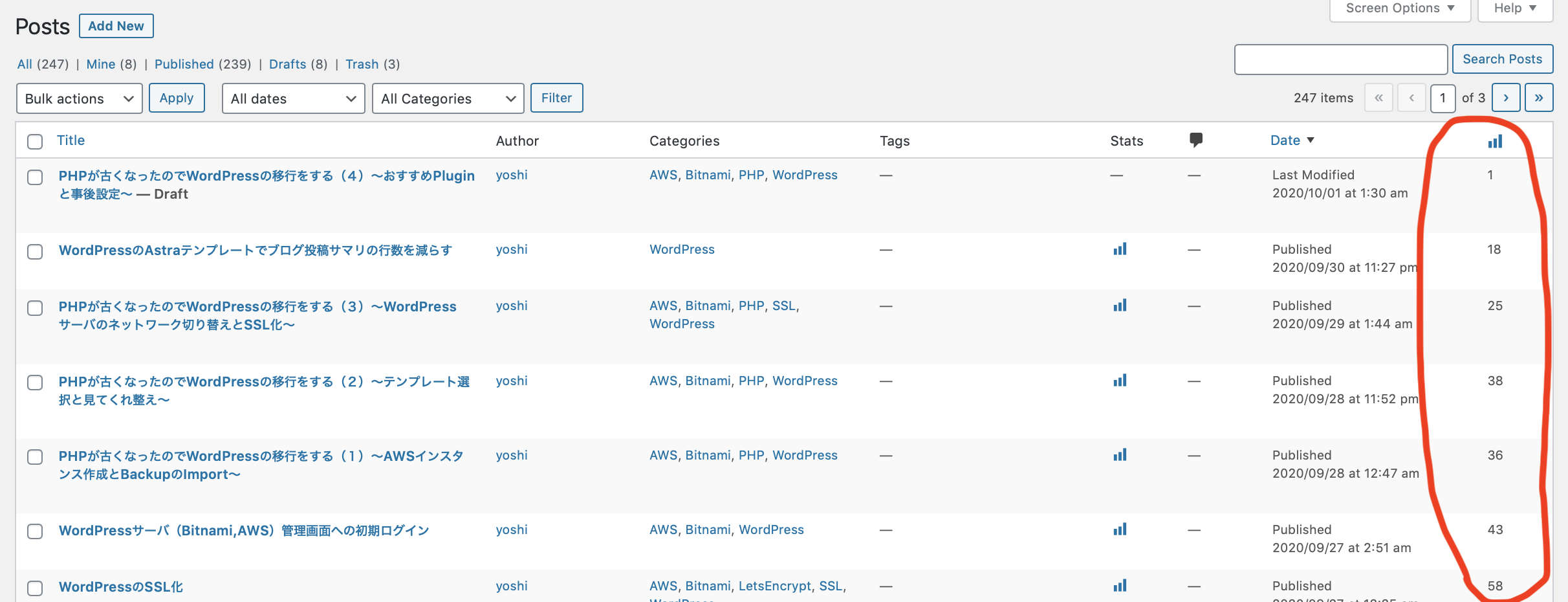This screenshot has height=602, width=1568.
Task: Click the Add New post button
Action: click(x=116, y=26)
